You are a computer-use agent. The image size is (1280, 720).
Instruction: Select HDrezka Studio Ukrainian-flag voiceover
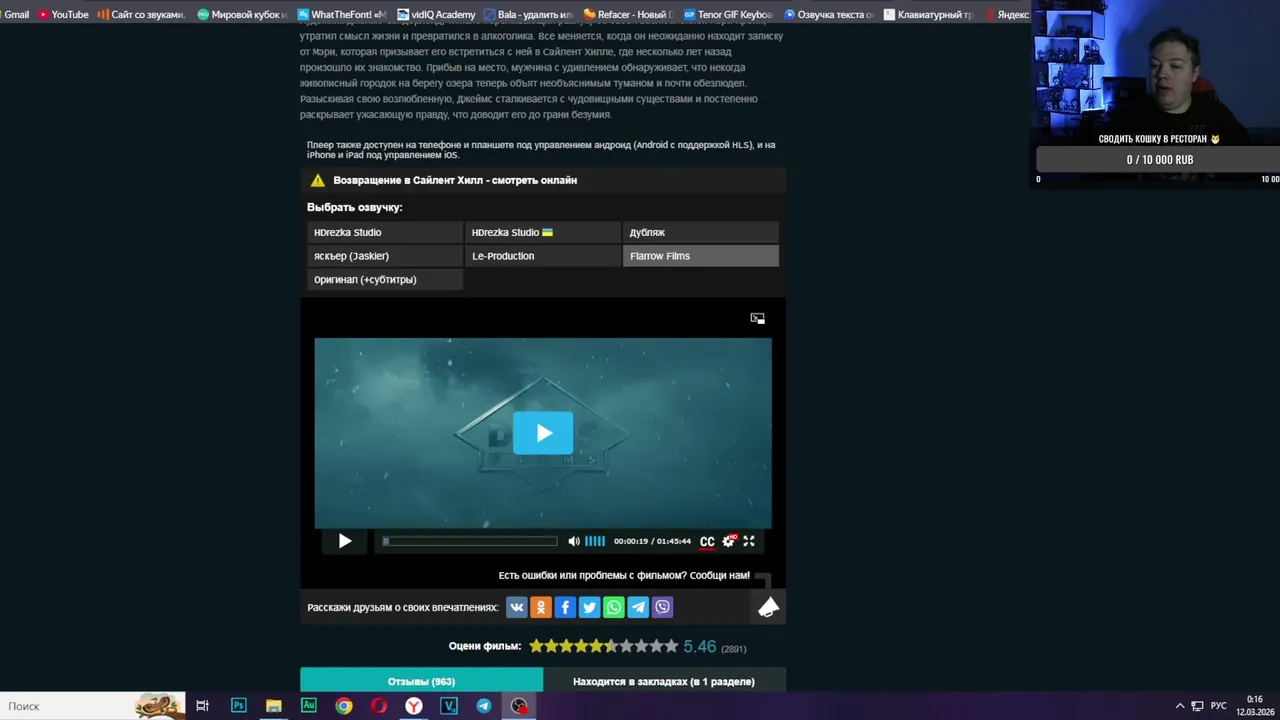point(543,232)
